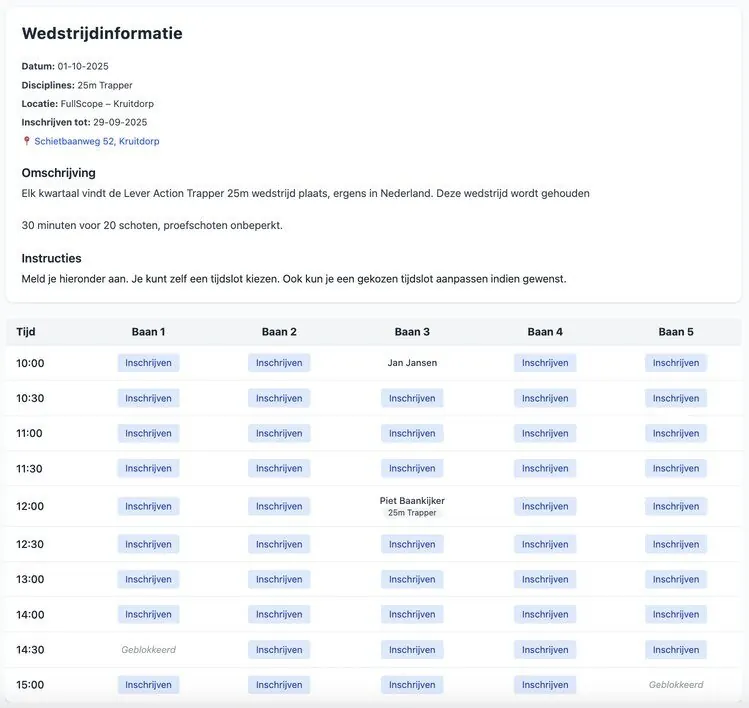This screenshot has height=708, width=749.
Task: Pick the 15:00 Baan 2 slot
Action: pyautogui.click(x=279, y=685)
